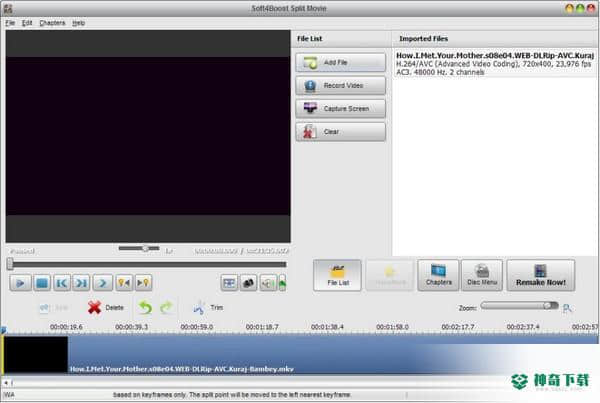
Task: Click the video seek bar track
Action: [147, 264]
